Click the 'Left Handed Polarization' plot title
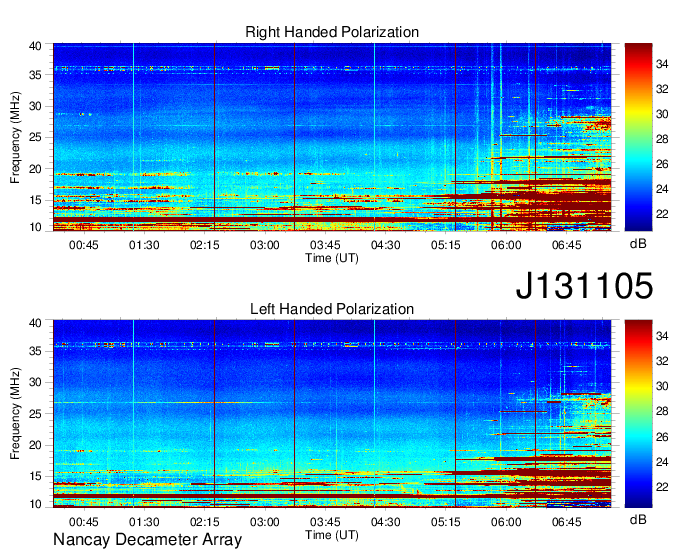680x552 pixels. pos(332,309)
